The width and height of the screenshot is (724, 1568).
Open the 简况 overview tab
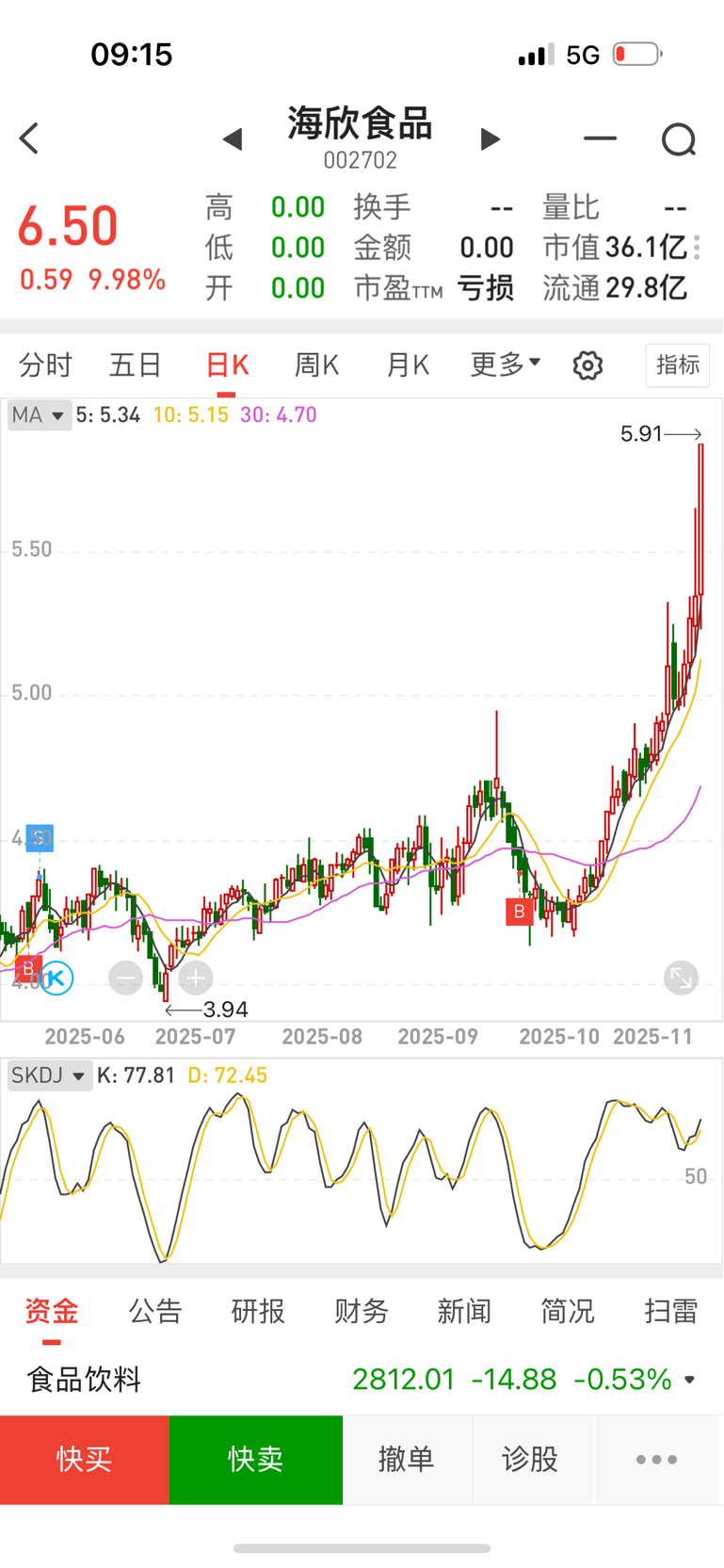tap(568, 1311)
